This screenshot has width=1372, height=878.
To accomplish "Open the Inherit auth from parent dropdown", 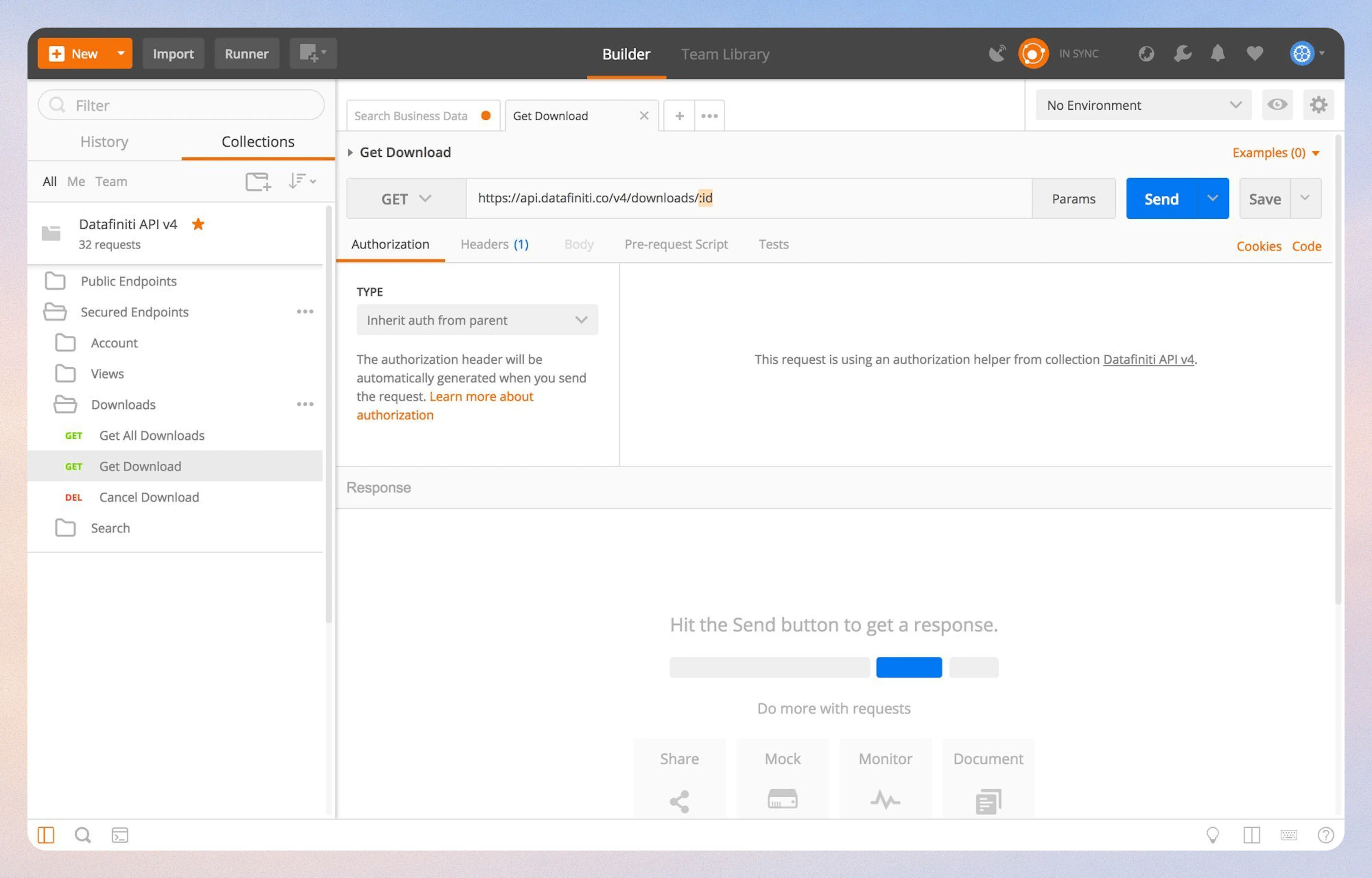I will (x=477, y=320).
